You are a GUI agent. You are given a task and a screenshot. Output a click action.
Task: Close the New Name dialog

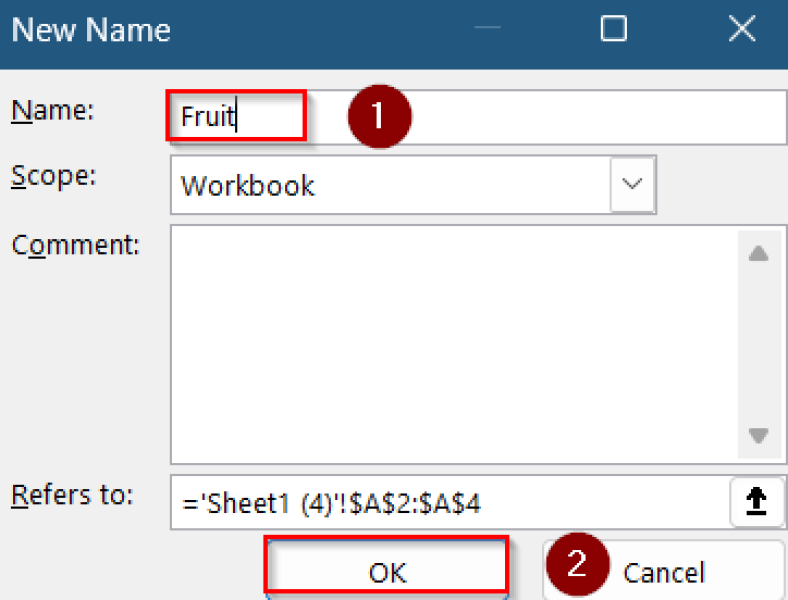(x=742, y=29)
